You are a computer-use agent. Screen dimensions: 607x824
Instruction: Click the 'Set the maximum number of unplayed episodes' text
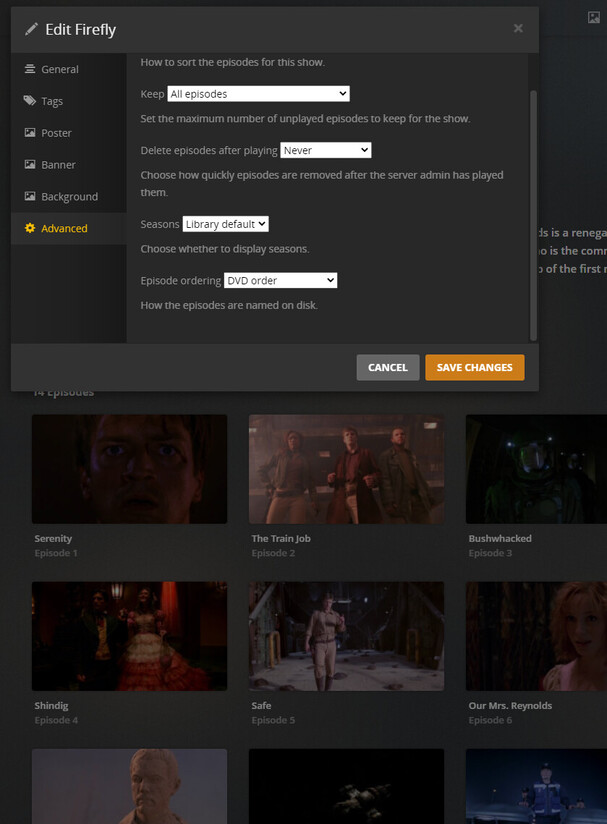pos(305,118)
